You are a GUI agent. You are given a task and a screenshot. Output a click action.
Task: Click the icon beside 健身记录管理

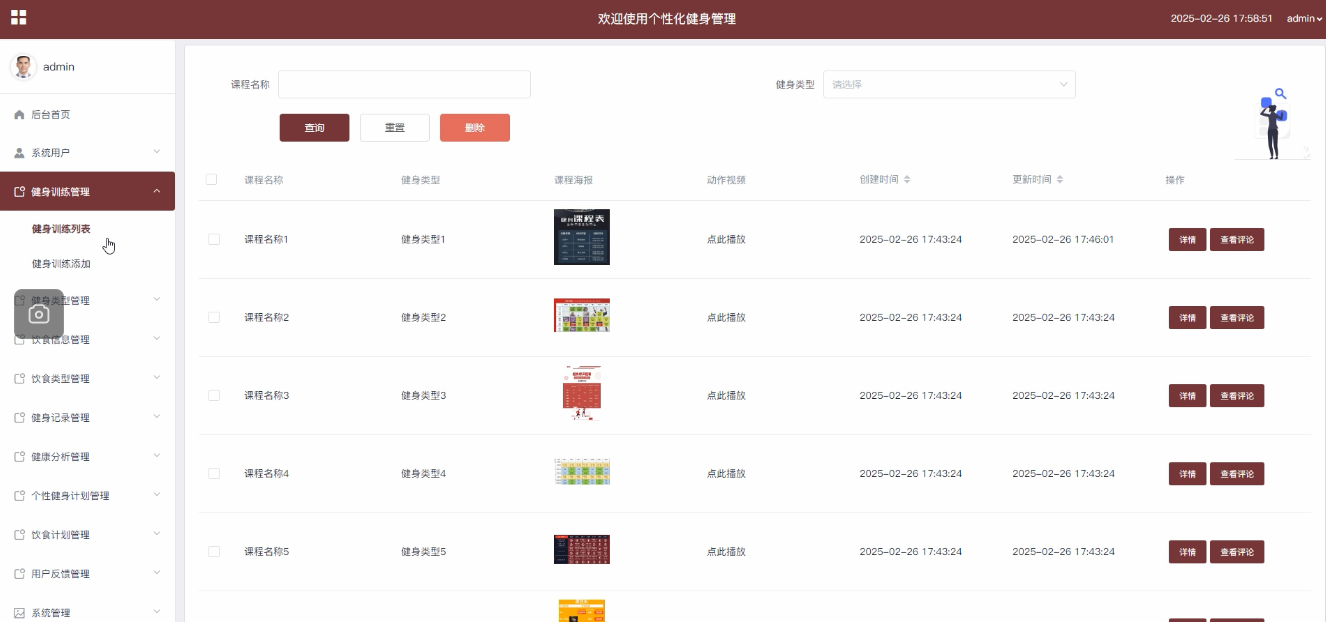19,418
